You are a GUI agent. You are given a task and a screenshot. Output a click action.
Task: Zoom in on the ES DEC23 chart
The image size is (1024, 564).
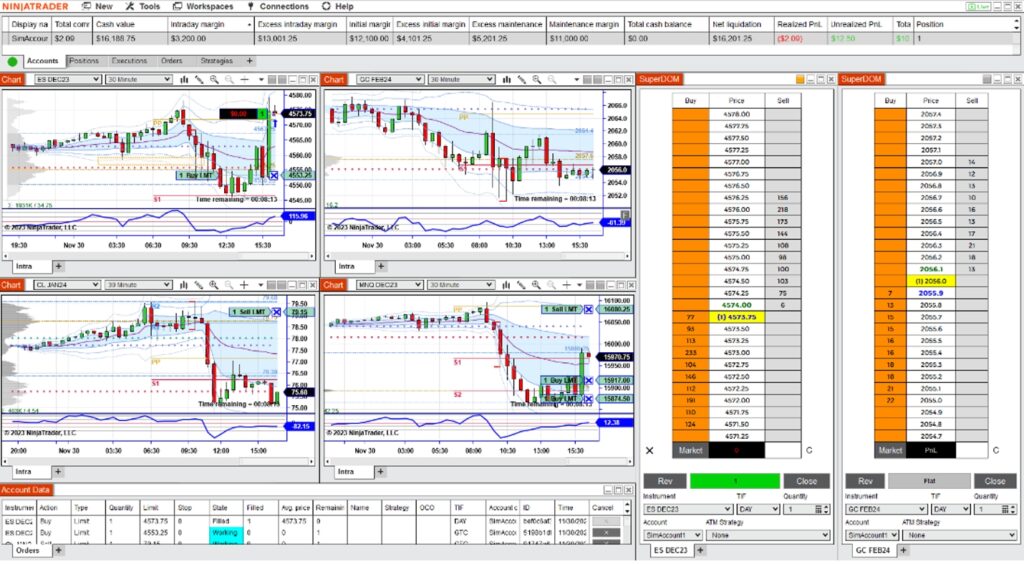pos(214,80)
